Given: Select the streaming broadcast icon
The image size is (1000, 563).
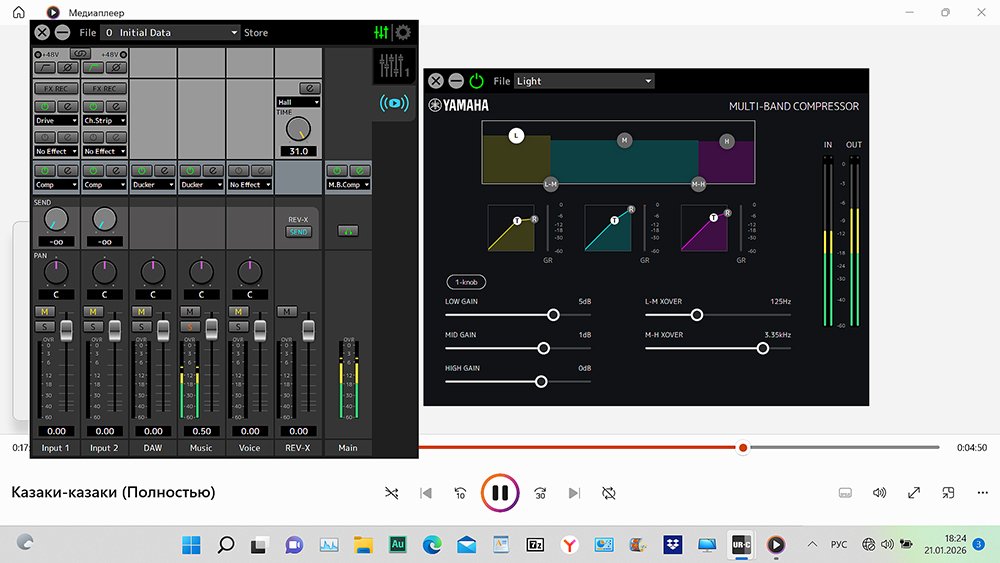Looking at the screenshot, I should (394, 103).
